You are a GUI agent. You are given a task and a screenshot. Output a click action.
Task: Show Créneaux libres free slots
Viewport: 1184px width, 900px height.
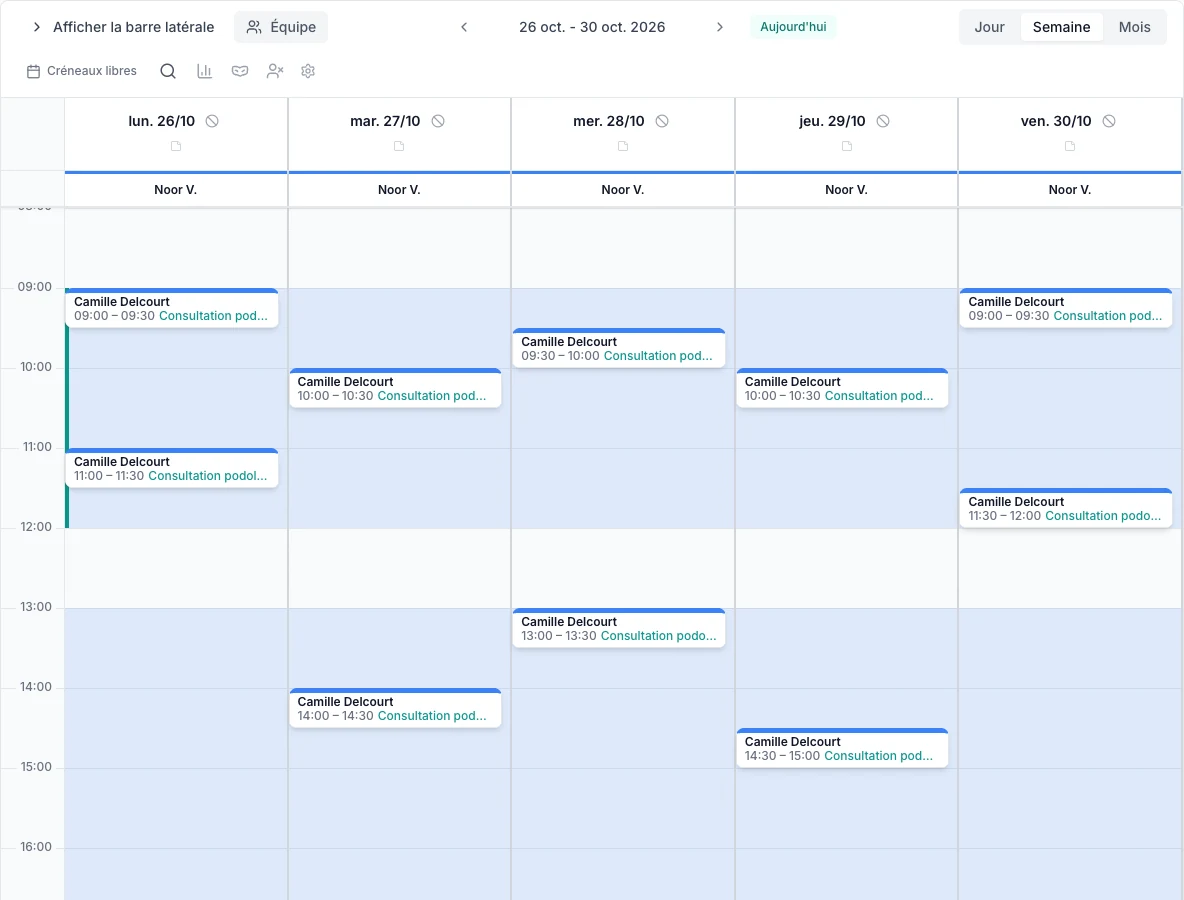(82, 71)
